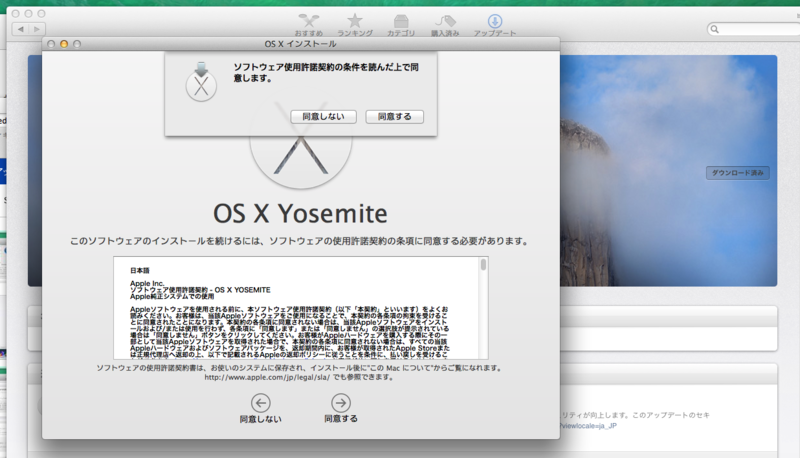The height and width of the screenshot is (458, 800).
Task: Click the license agreement text area
Action: pos(297,308)
